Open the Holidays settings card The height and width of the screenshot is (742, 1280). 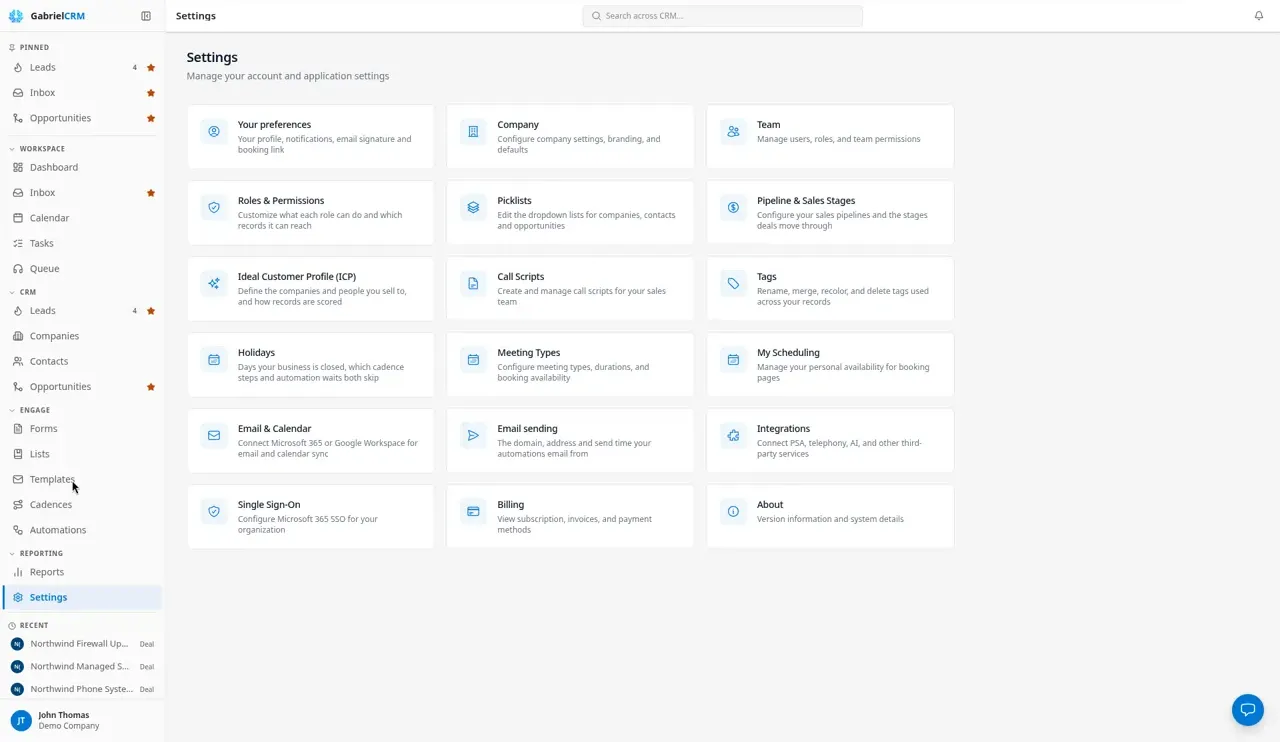[x=311, y=365]
